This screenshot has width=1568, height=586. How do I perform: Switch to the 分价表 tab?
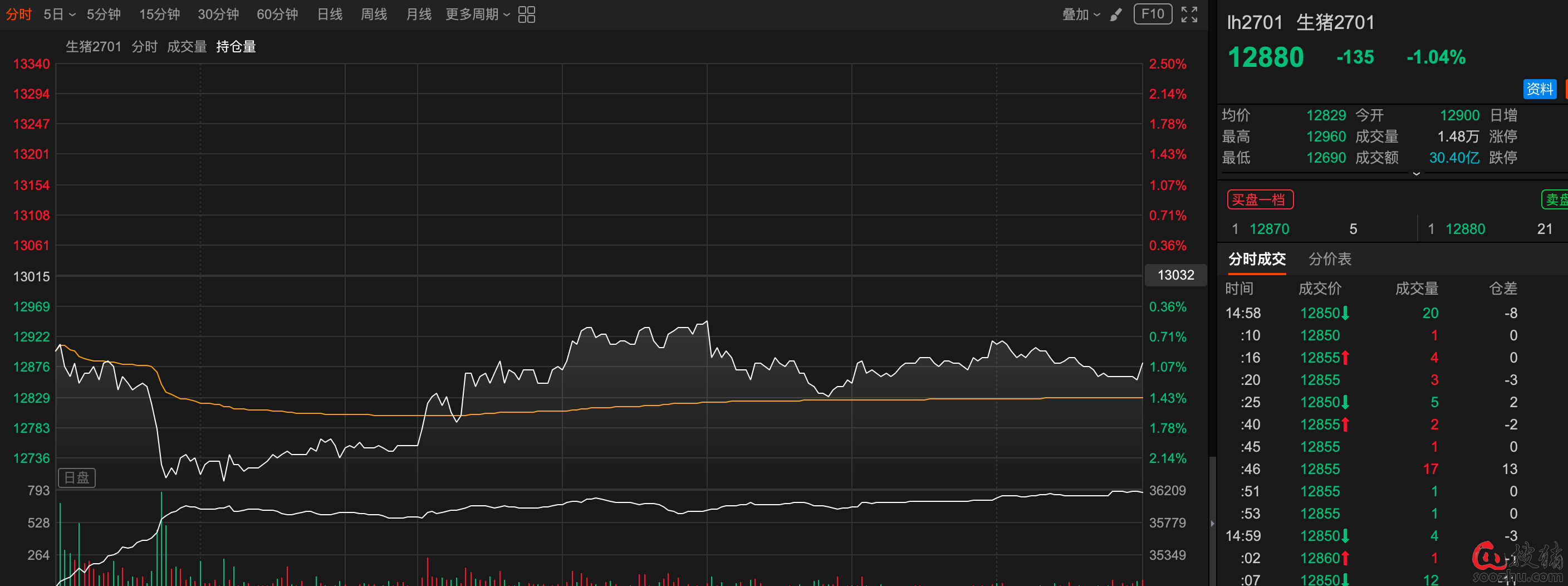point(1329,260)
